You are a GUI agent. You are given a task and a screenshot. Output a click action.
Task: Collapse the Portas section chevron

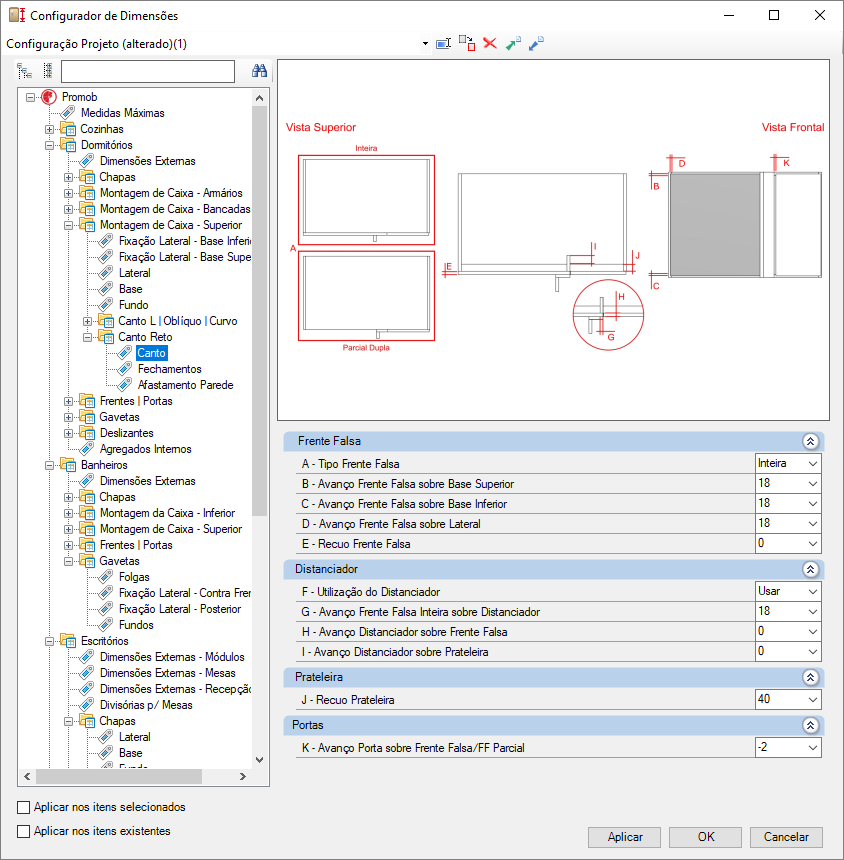(x=810, y=725)
